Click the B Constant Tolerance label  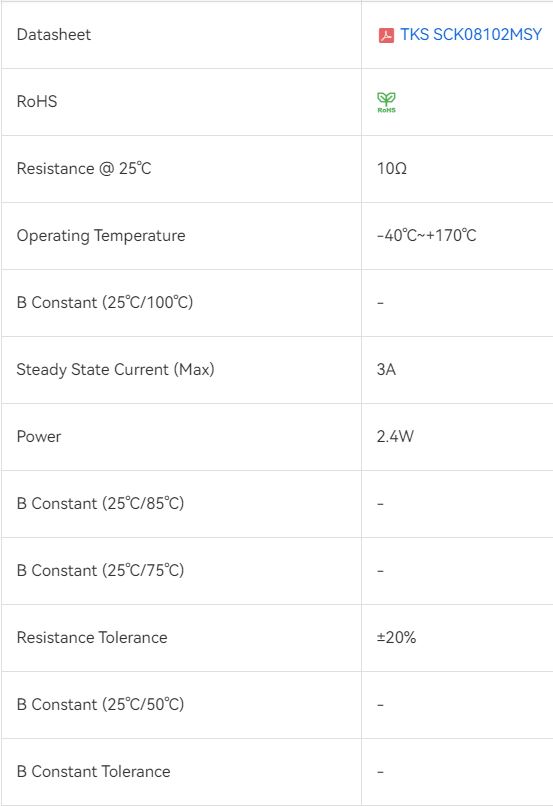(94, 772)
